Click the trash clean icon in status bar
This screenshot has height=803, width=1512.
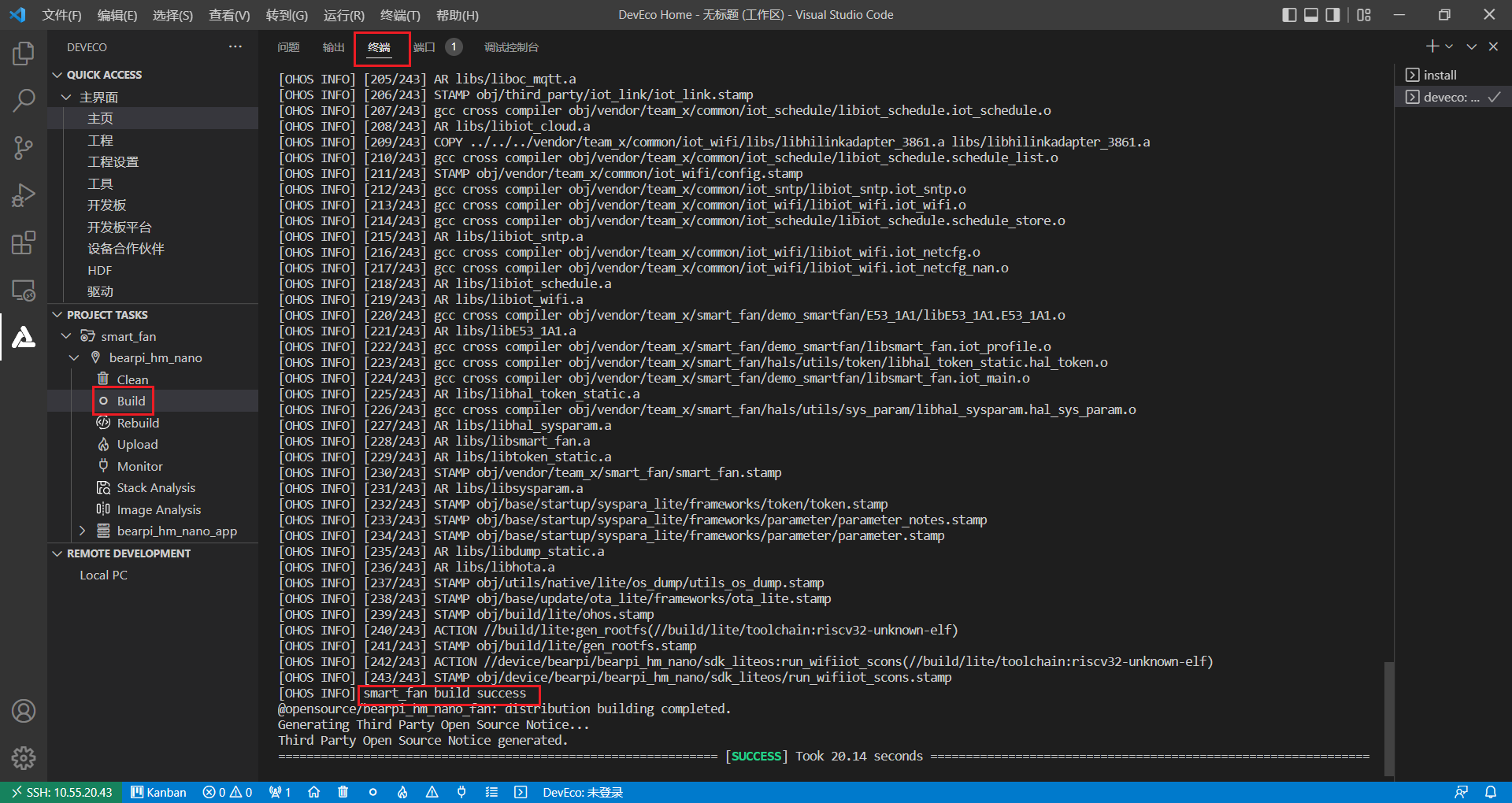point(343,792)
